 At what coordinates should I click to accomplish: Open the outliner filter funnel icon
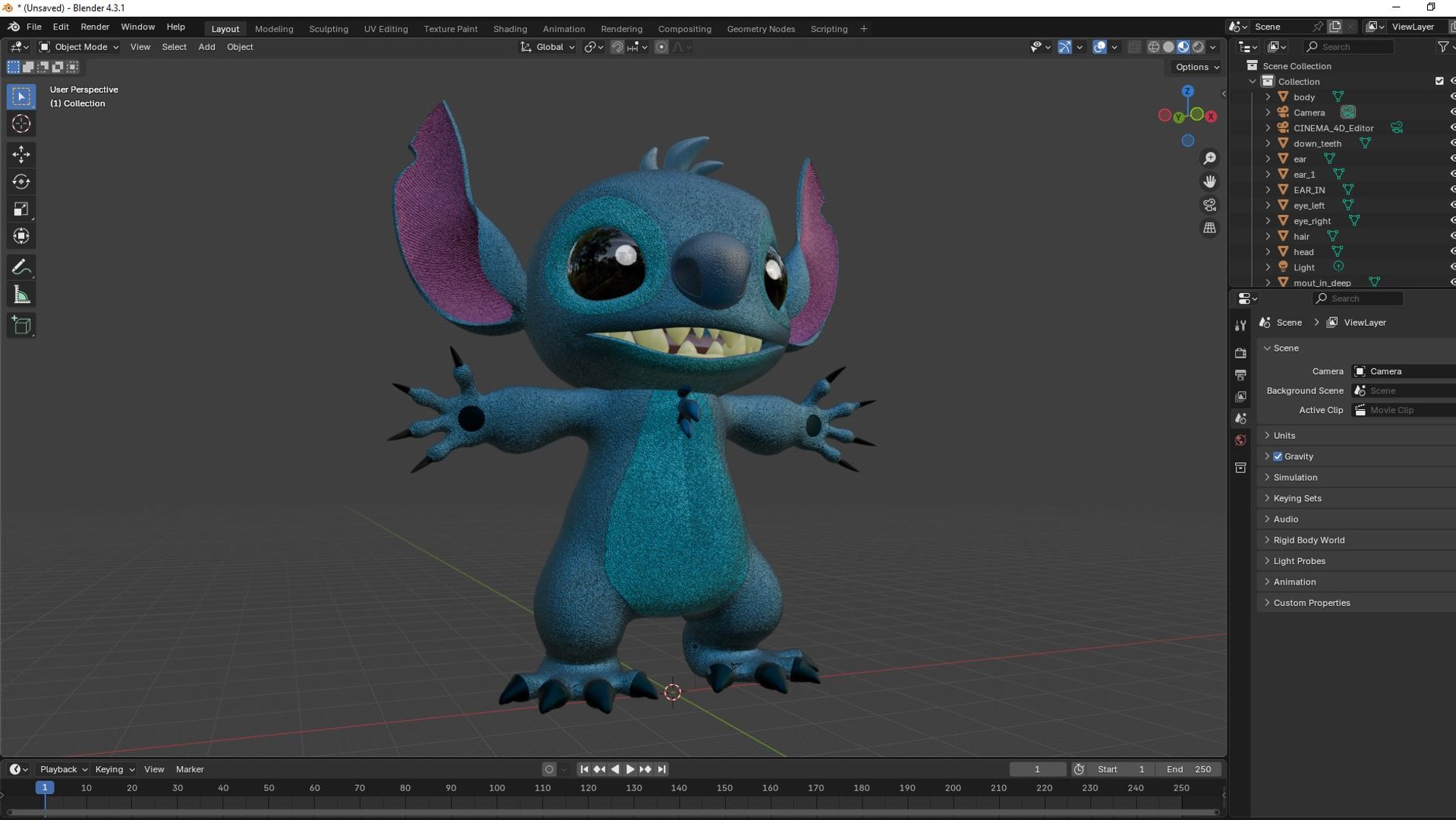pyautogui.click(x=1442, y=47)
